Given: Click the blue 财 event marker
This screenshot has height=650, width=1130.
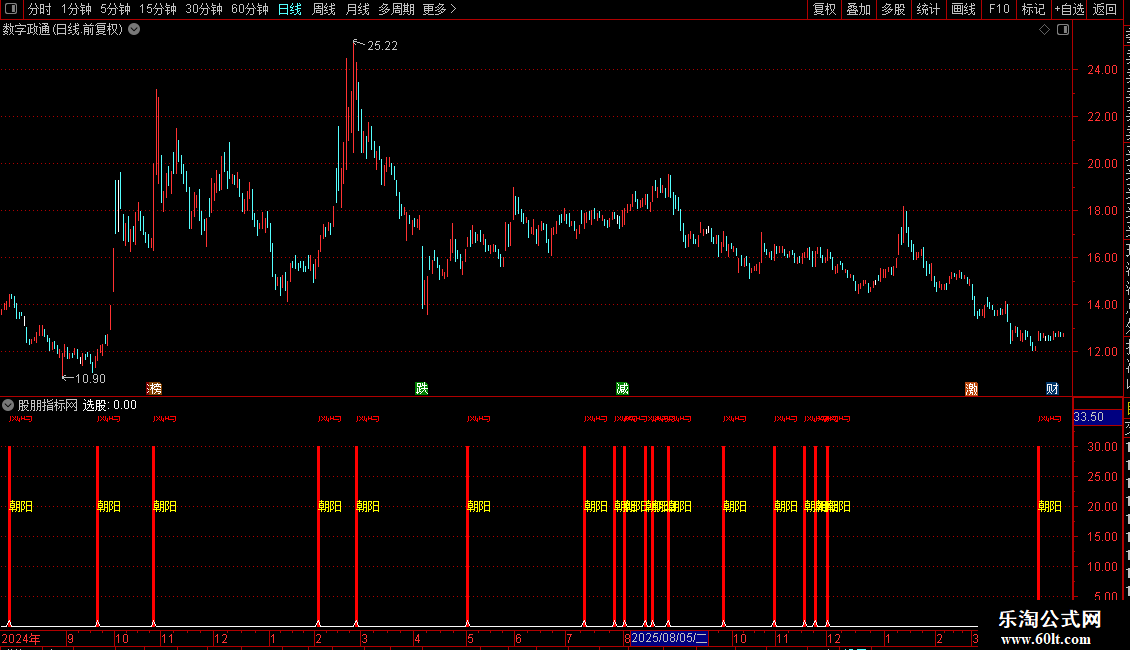Looking at the screenshot, I should (x=1052, y=389).
